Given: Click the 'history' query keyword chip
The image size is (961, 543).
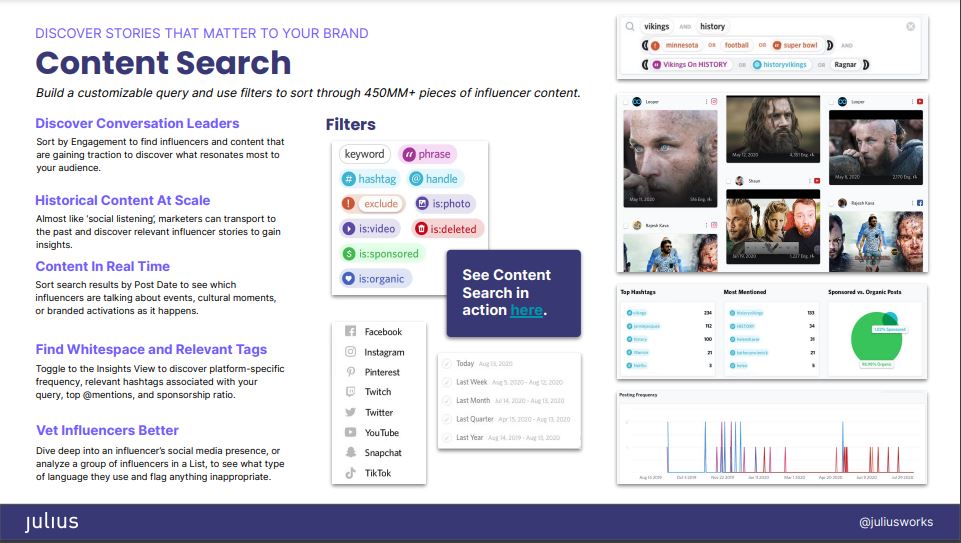Looking at the screenshot, I should [x=712, y=26].
